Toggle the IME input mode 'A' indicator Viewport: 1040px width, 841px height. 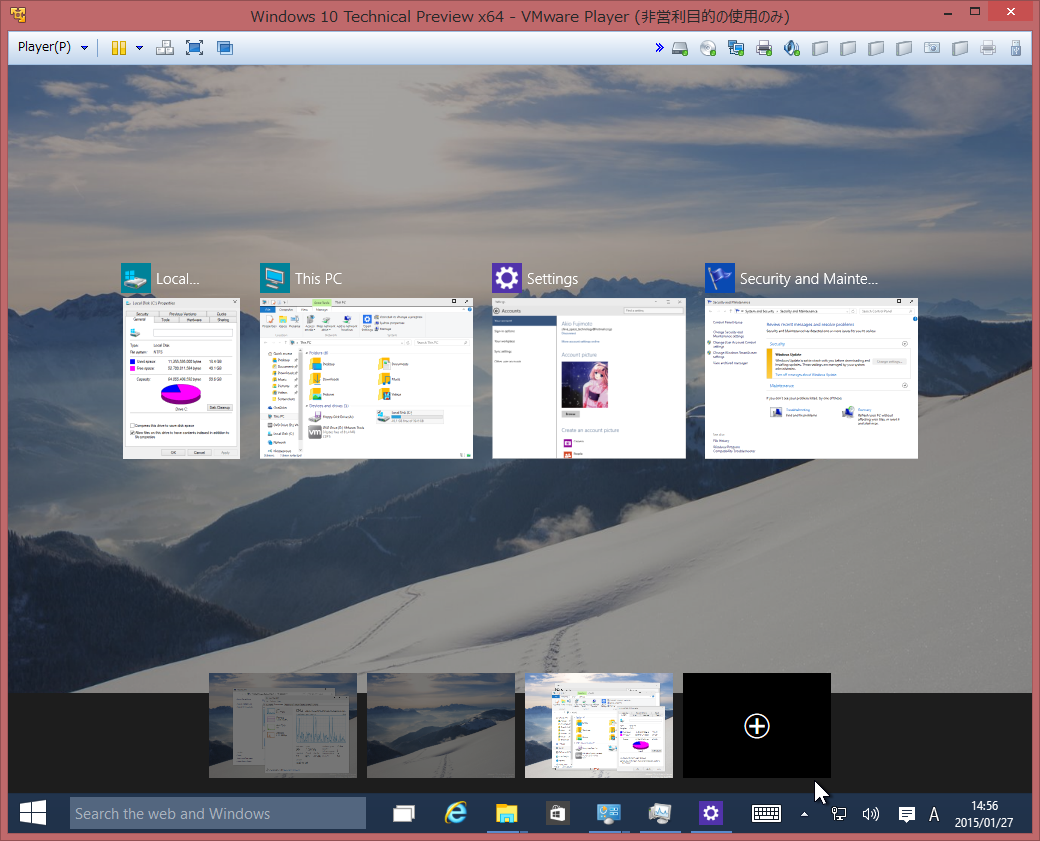pos(934,814)
